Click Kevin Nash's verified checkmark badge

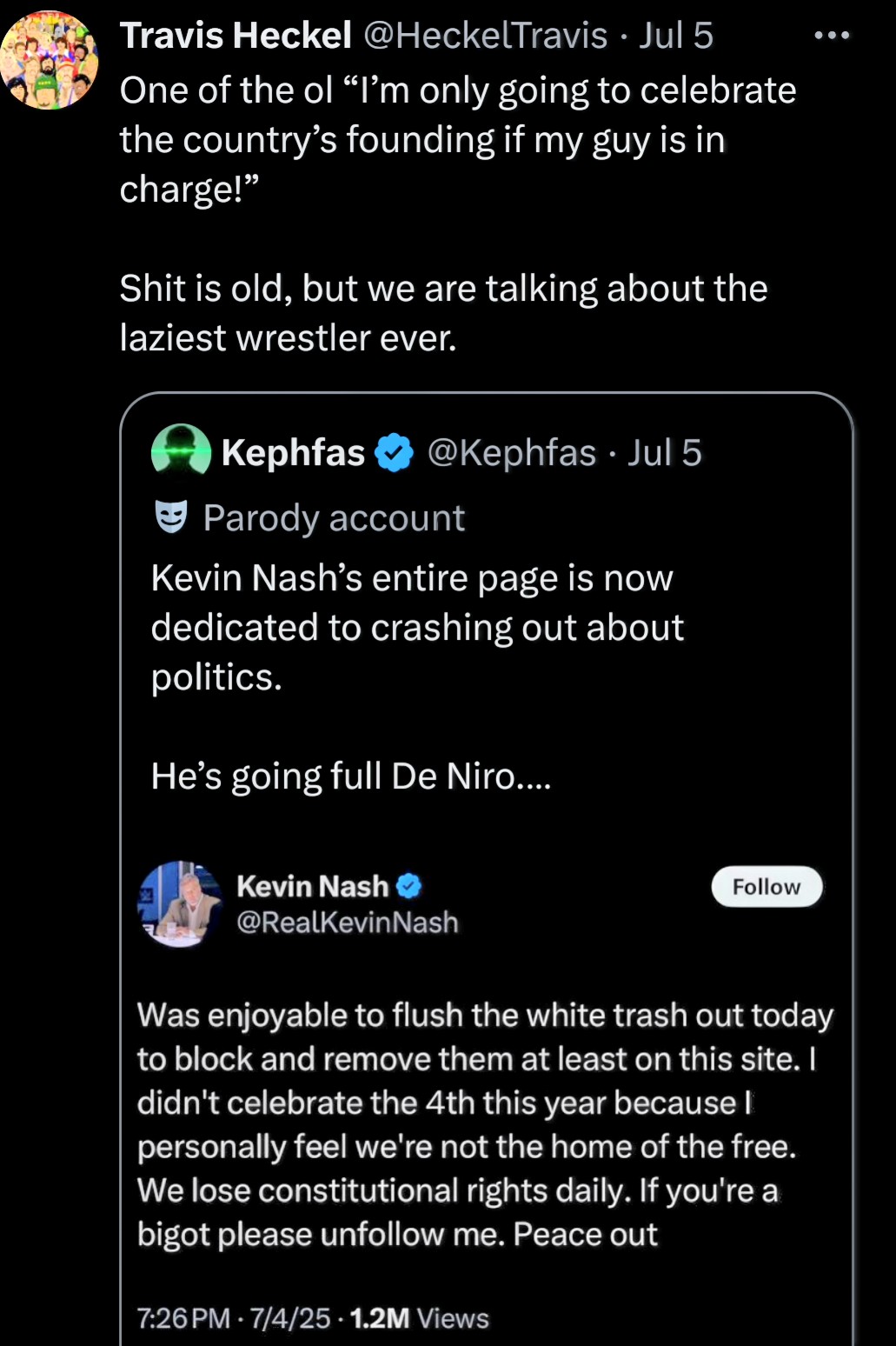coord(408,886)
